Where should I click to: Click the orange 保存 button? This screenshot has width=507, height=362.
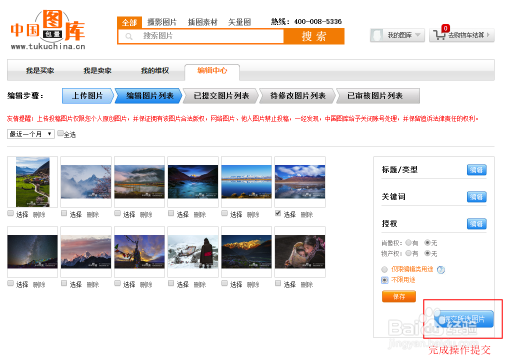point(399,296)
